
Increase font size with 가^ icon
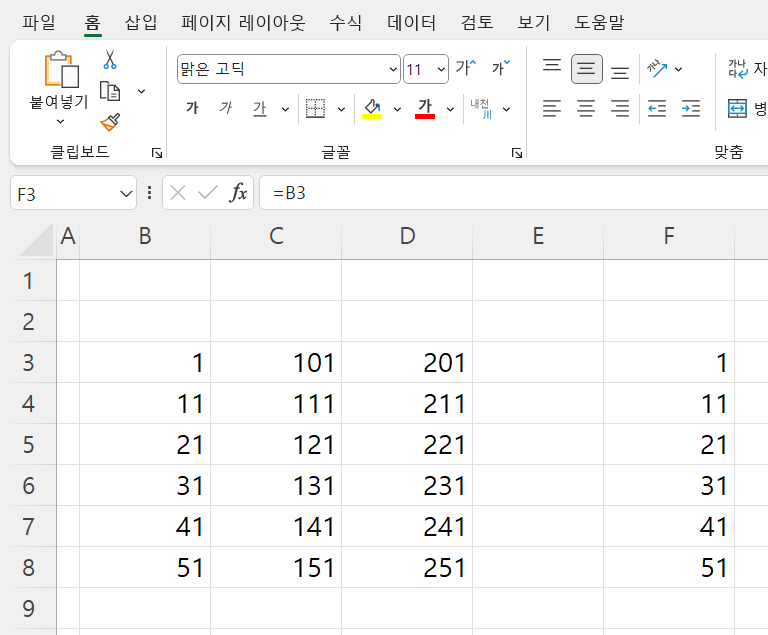(x=466, y=68)
